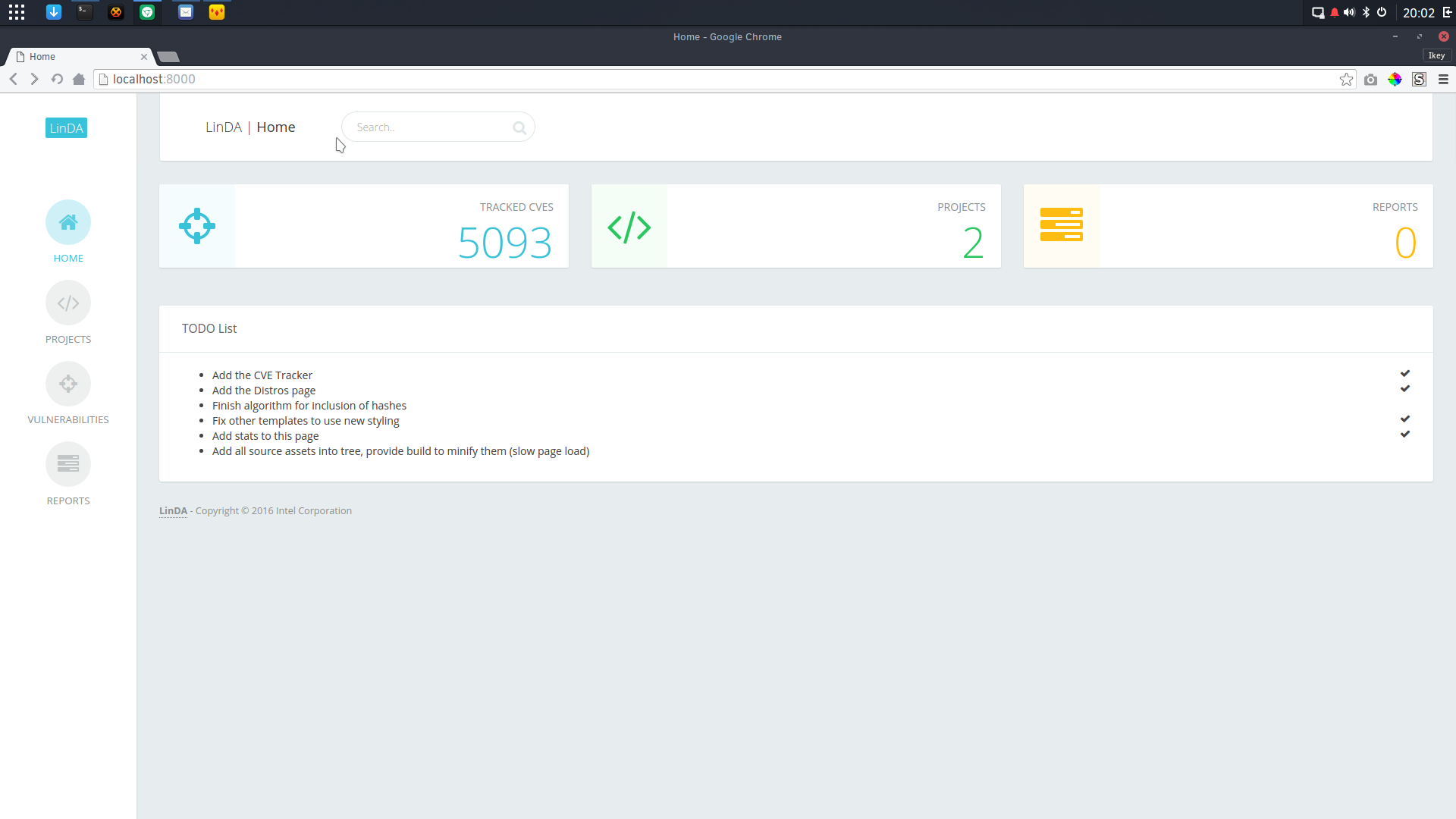This screenshot has height=819, width=1456.
Task: Open the Reports icon in sidebar
Action: 68,464
